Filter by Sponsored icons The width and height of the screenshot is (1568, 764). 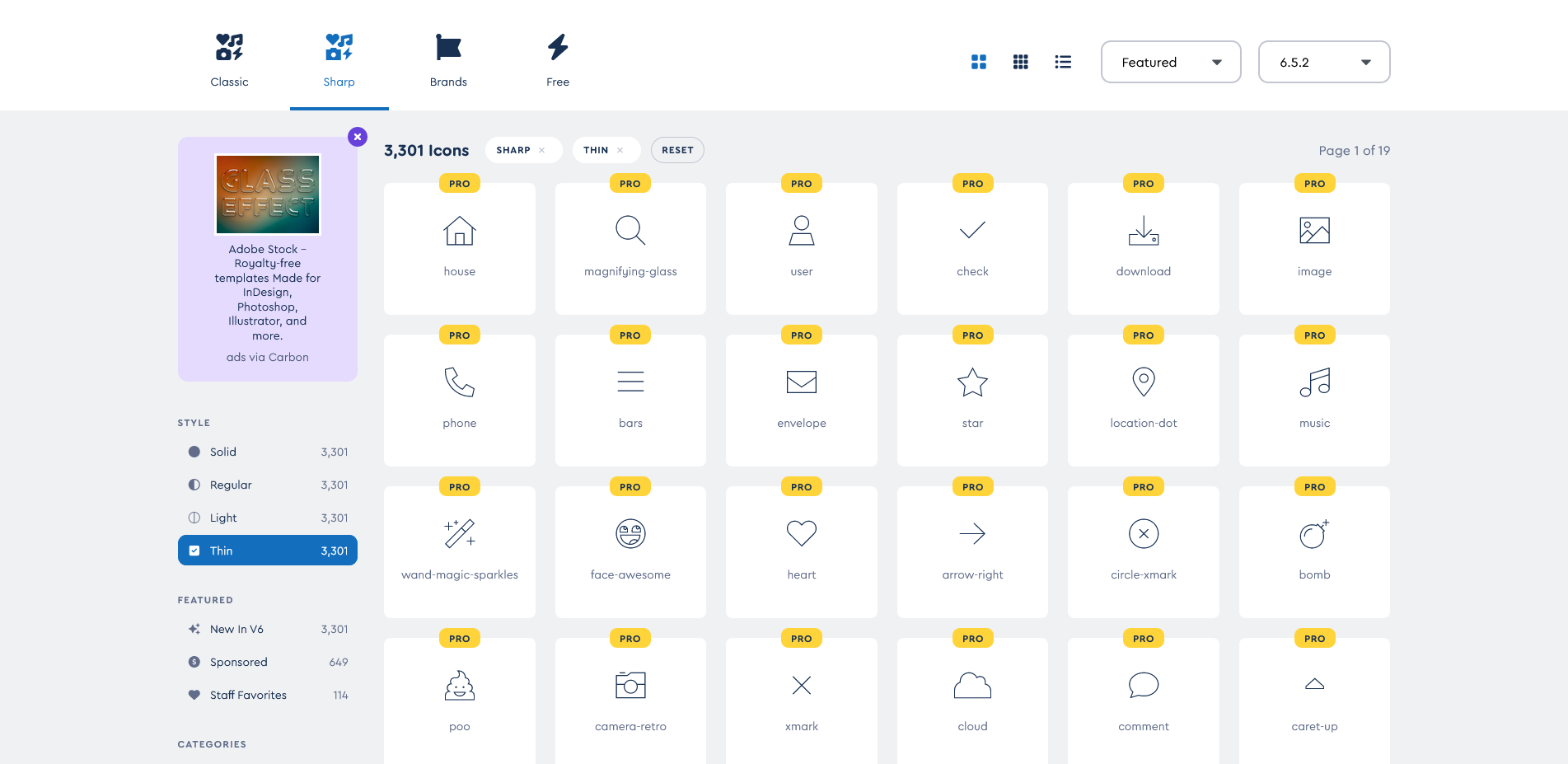click(267, 662)
